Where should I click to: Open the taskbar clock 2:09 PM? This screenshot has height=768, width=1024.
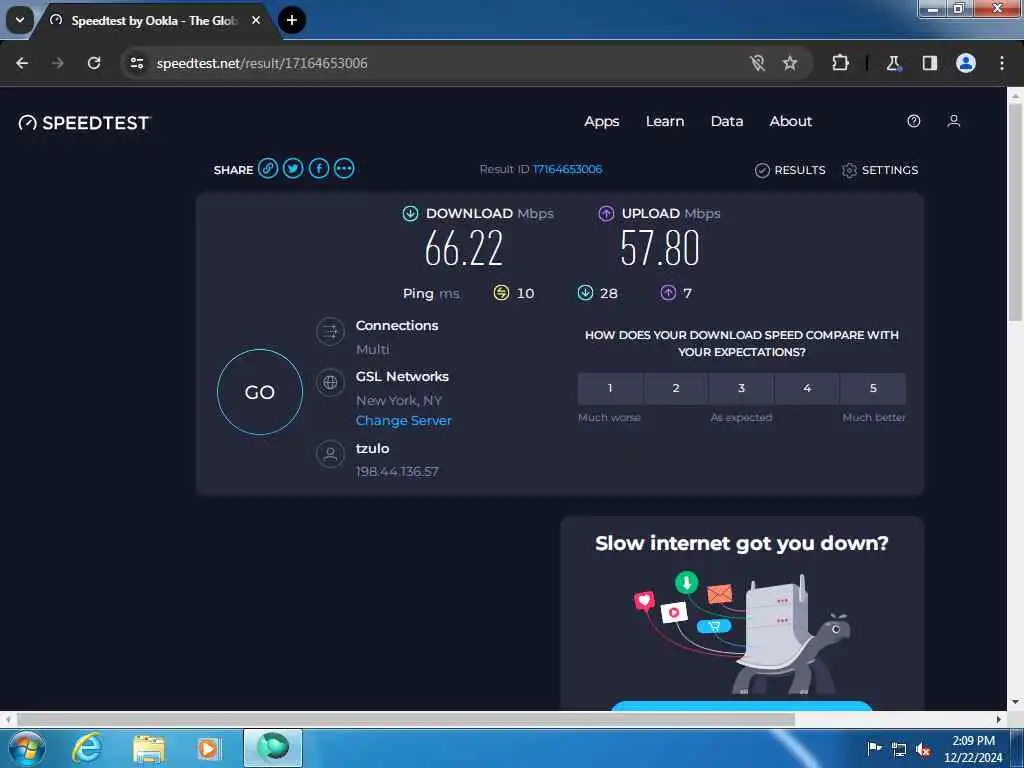(973, 749)
